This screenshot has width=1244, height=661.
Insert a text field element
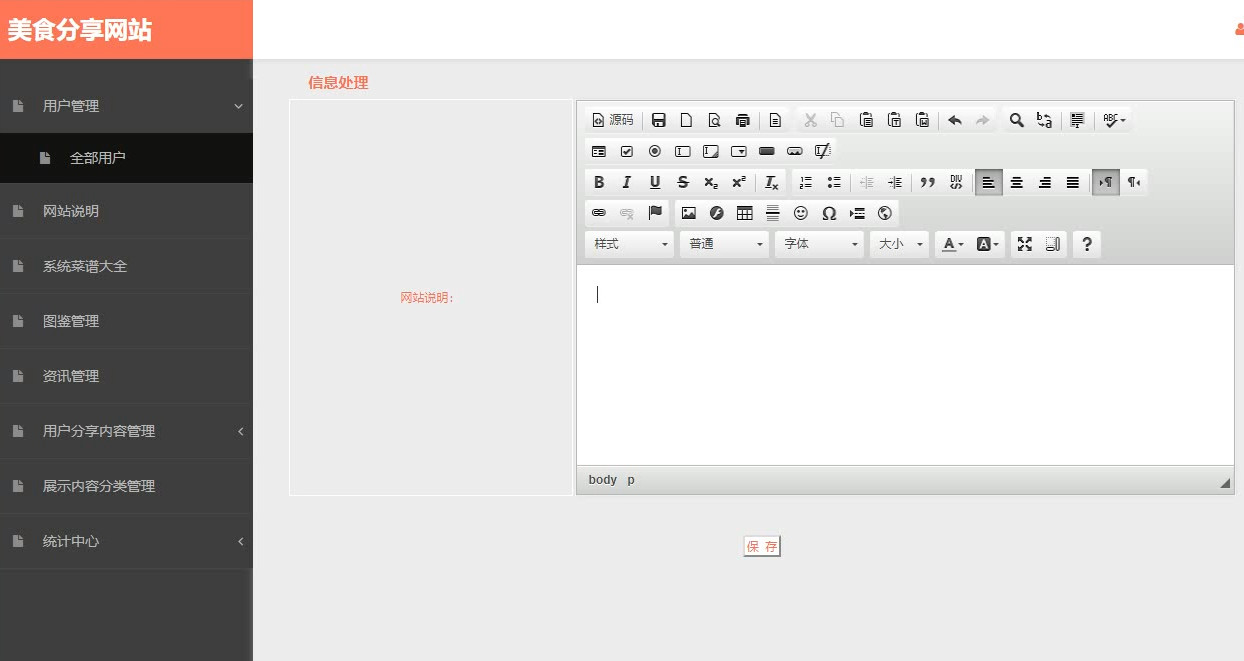click(683, 151)
